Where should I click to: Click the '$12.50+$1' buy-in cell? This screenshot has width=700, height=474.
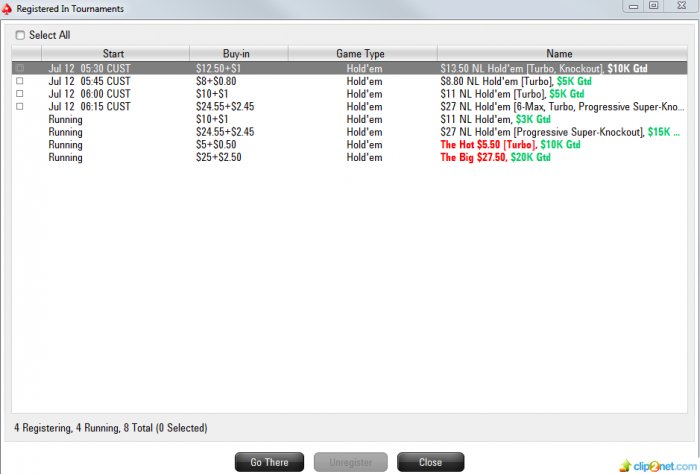[218, 68]
